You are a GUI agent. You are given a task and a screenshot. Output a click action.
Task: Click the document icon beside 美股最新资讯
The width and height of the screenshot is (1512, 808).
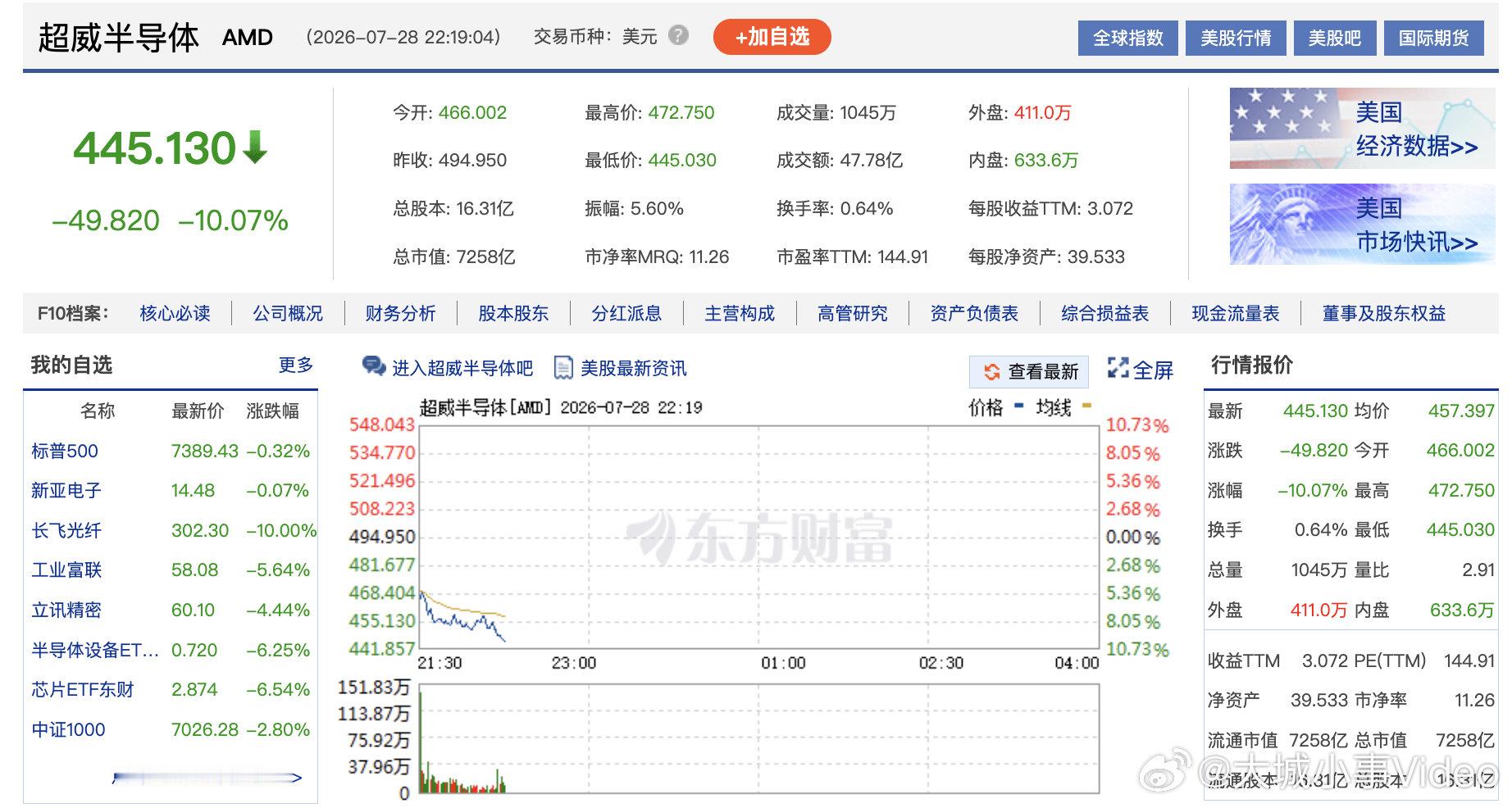563,367
